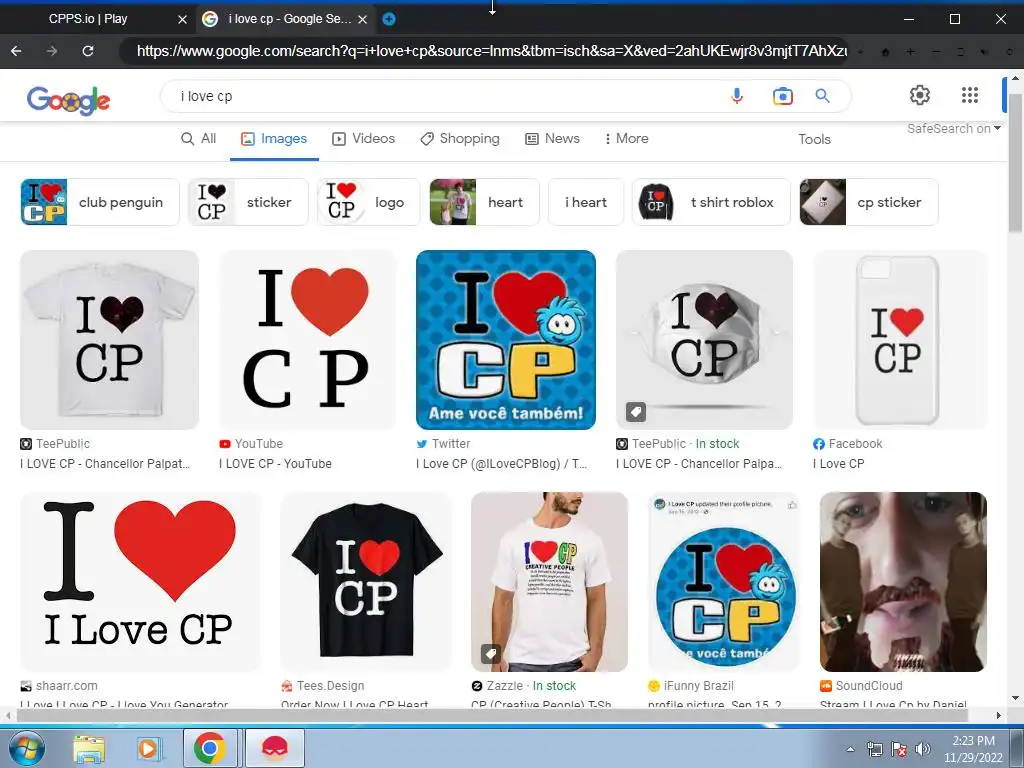Open the iFunny Brazil profile picture image

[724, 581]
